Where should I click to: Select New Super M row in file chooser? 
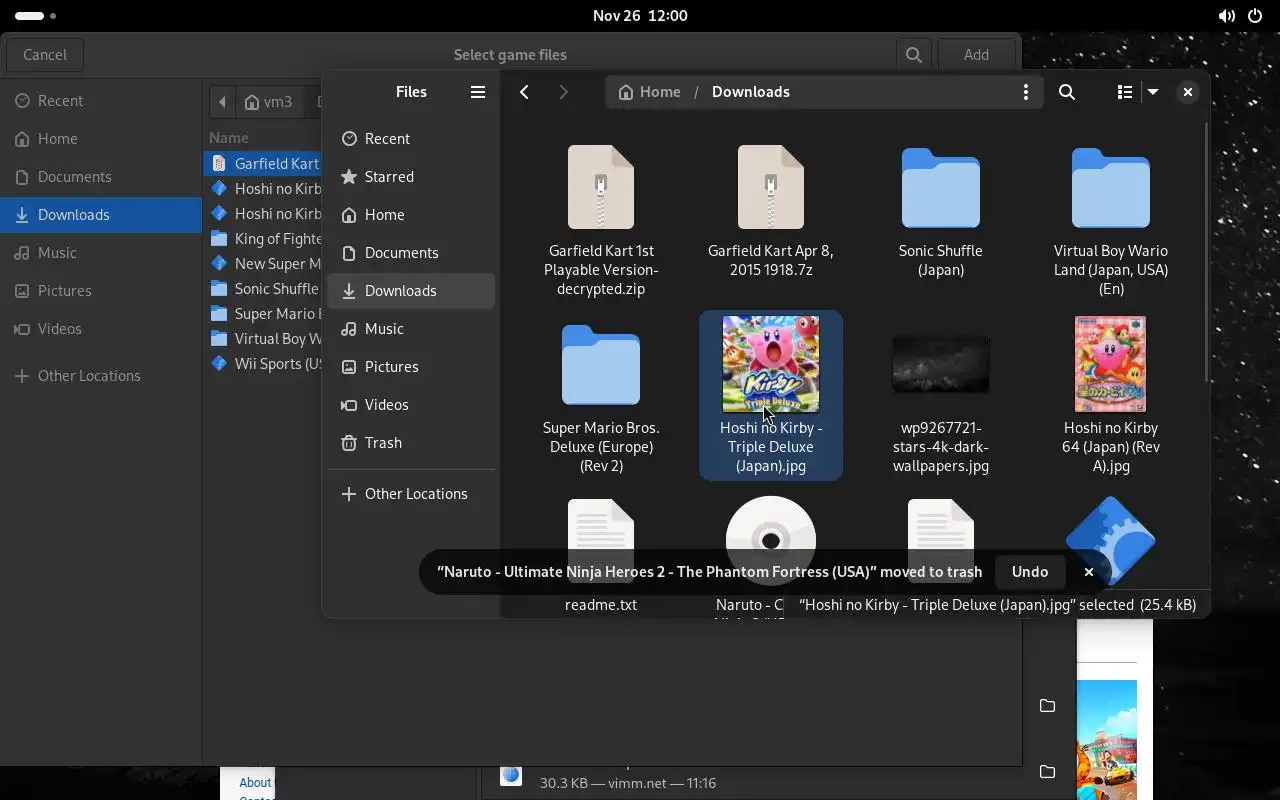tap(264, 264)
